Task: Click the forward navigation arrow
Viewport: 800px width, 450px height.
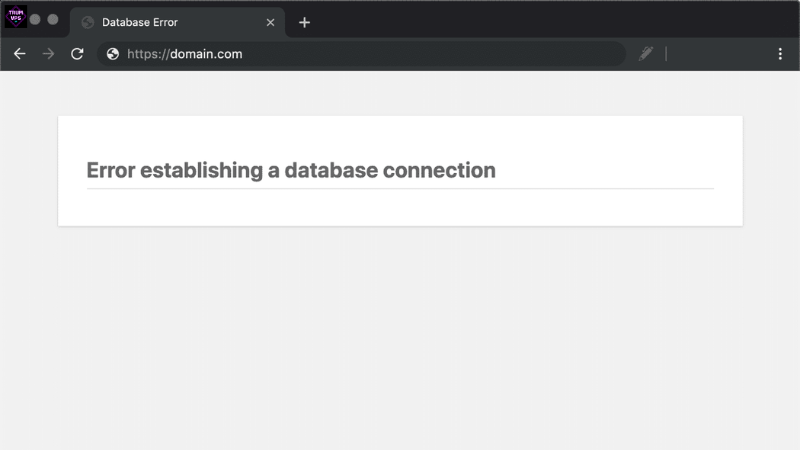Action: [x=48, y=54]
